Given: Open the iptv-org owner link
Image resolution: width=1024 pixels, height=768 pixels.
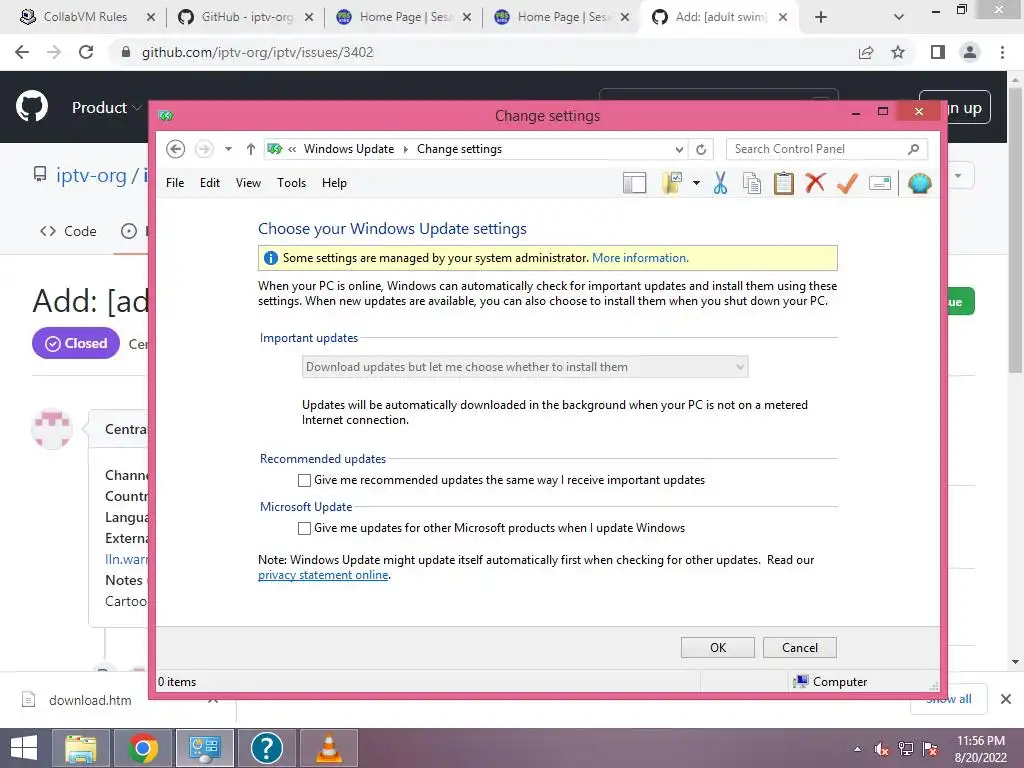Looking at the screenshot, I should [x=91, y=175].
